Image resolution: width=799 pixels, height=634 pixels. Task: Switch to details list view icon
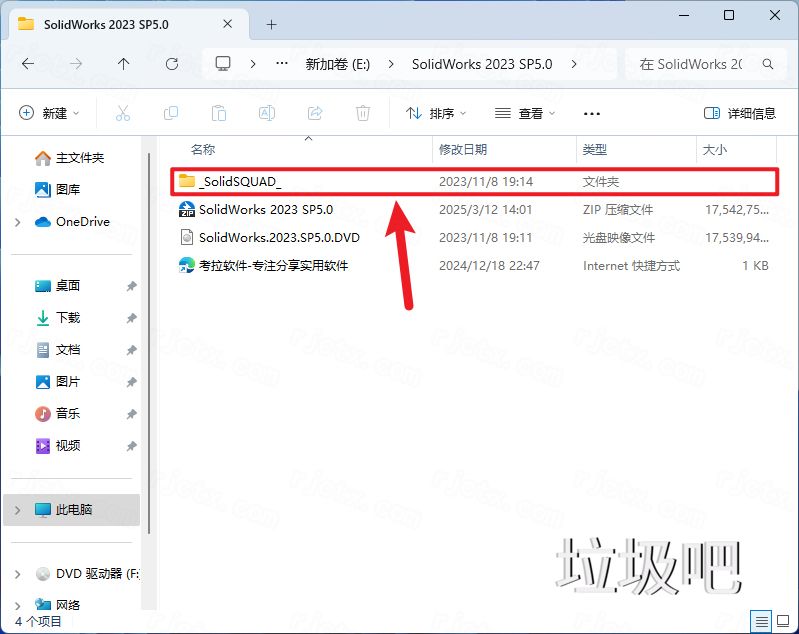point(761,621)
